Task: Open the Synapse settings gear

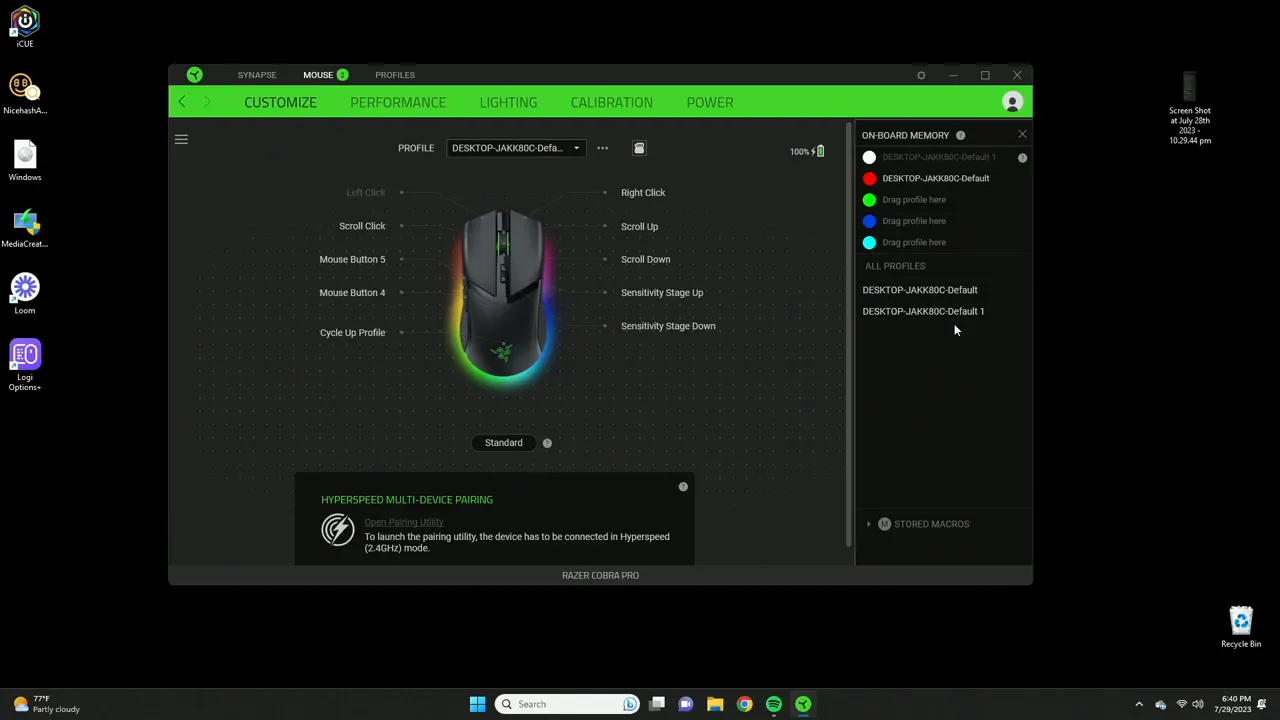Action: tap(921, 75)
